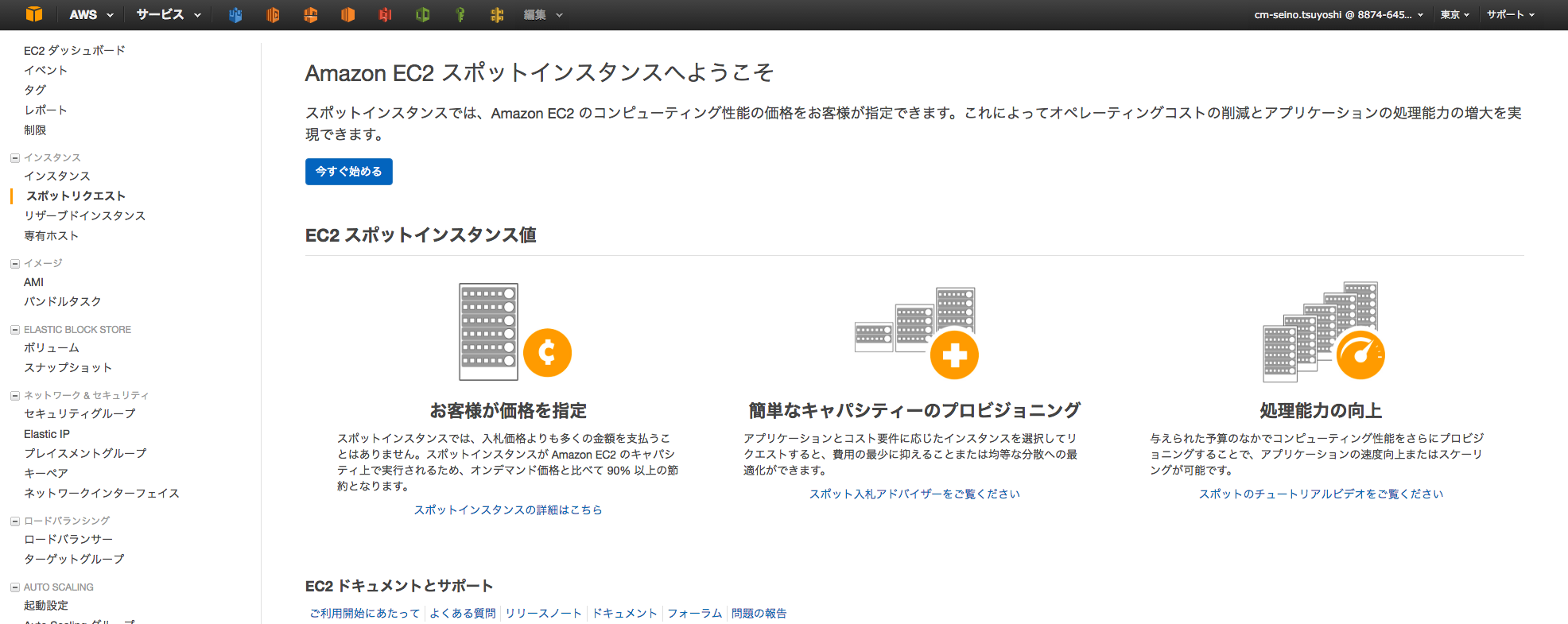Collapse the インスタンス sidebar section
The width and height of the screenshot is (1568, 624).
pyautogui.click(x=15, y=158)
